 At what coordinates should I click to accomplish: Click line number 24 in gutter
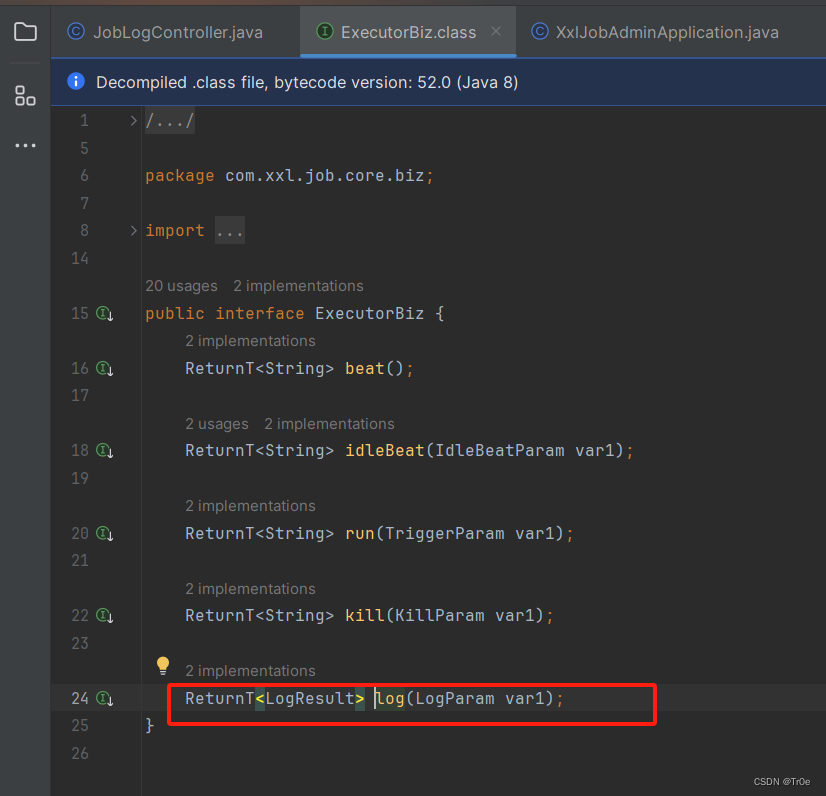pos(80,699)
